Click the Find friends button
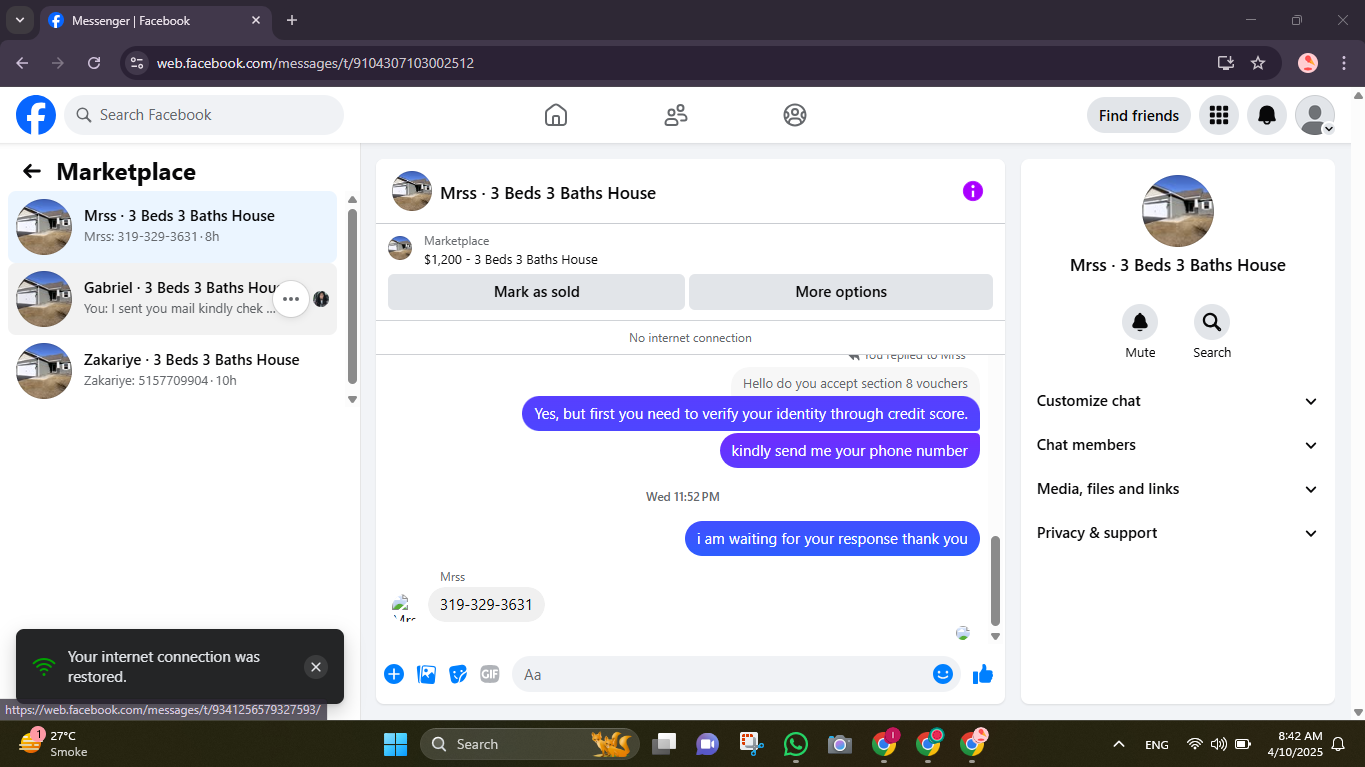 (1139, 115)
